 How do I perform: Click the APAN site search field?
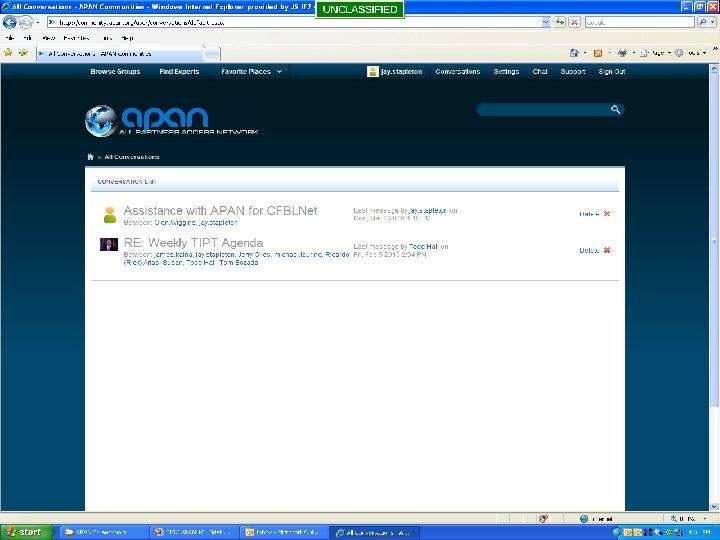543,109
